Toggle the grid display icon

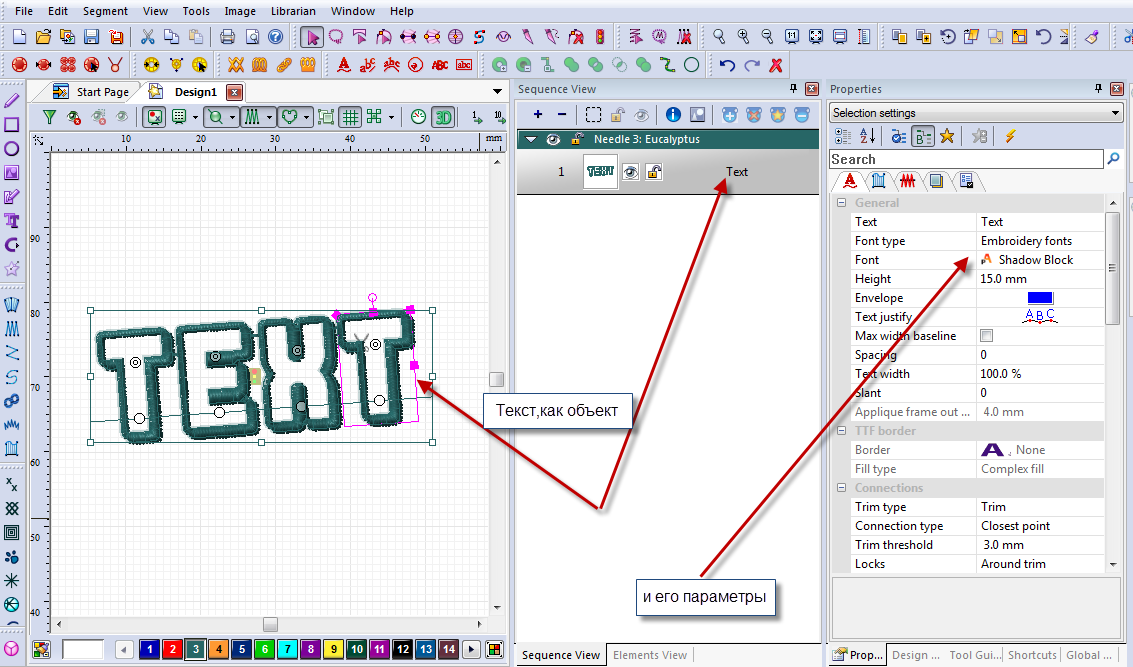tap(350, 117)
